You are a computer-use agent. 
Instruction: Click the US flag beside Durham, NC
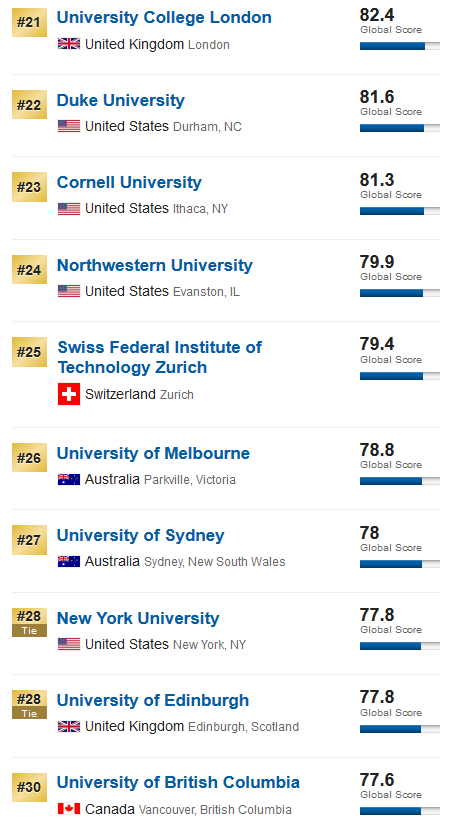[x=69, y=126]
